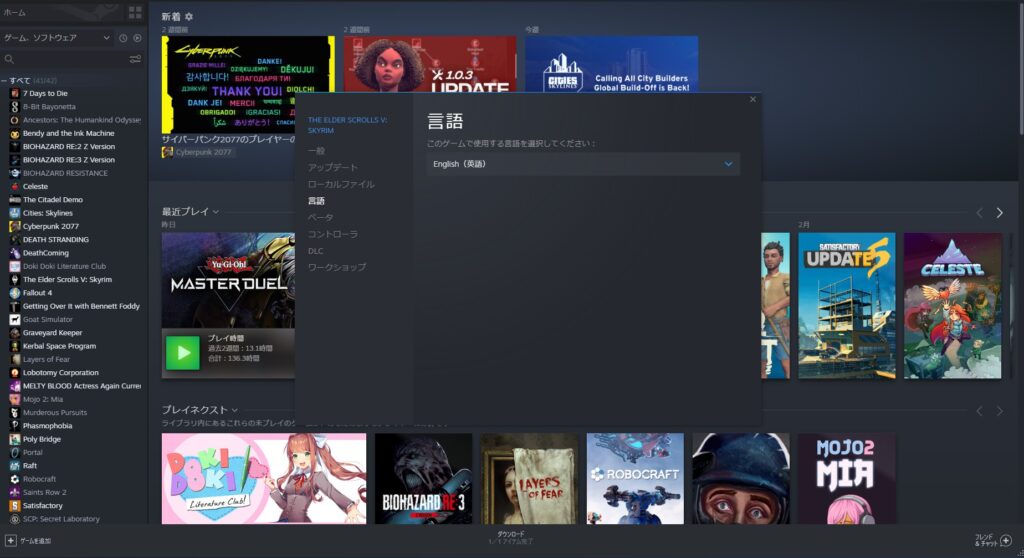The width and height of the screenshot is (1024, 558).
Task: Click the library search magnifier icon
Action: (9, 59)
